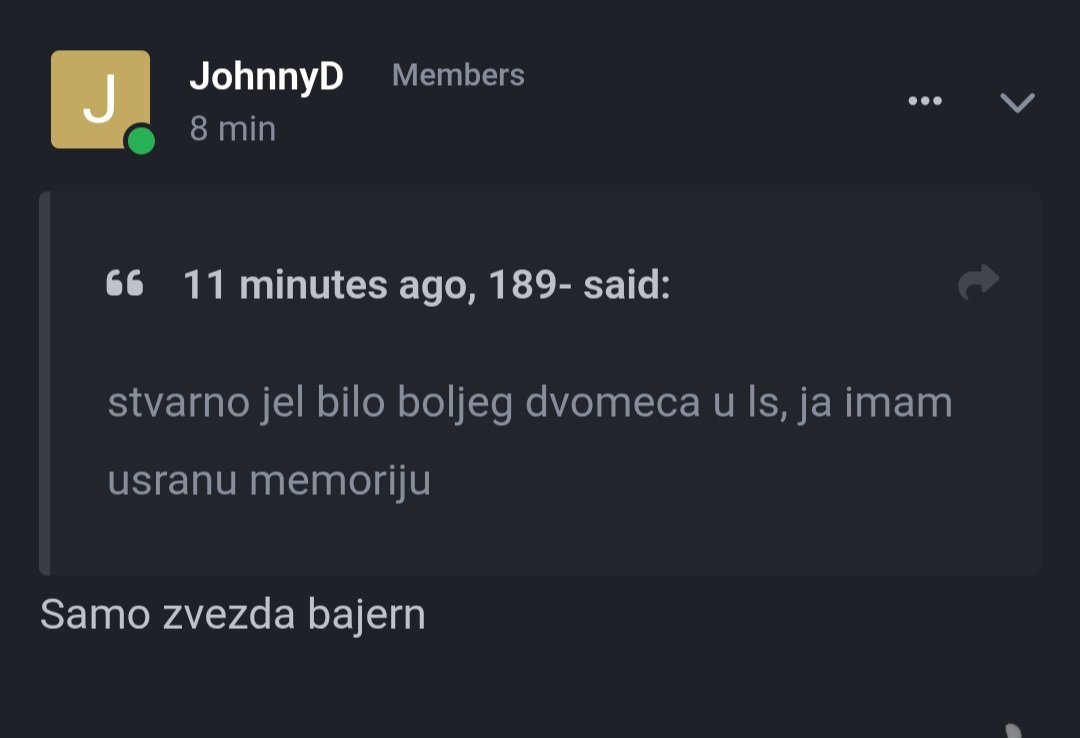
Task: Jump to original post via arrow icon
Action: point(979,281)
